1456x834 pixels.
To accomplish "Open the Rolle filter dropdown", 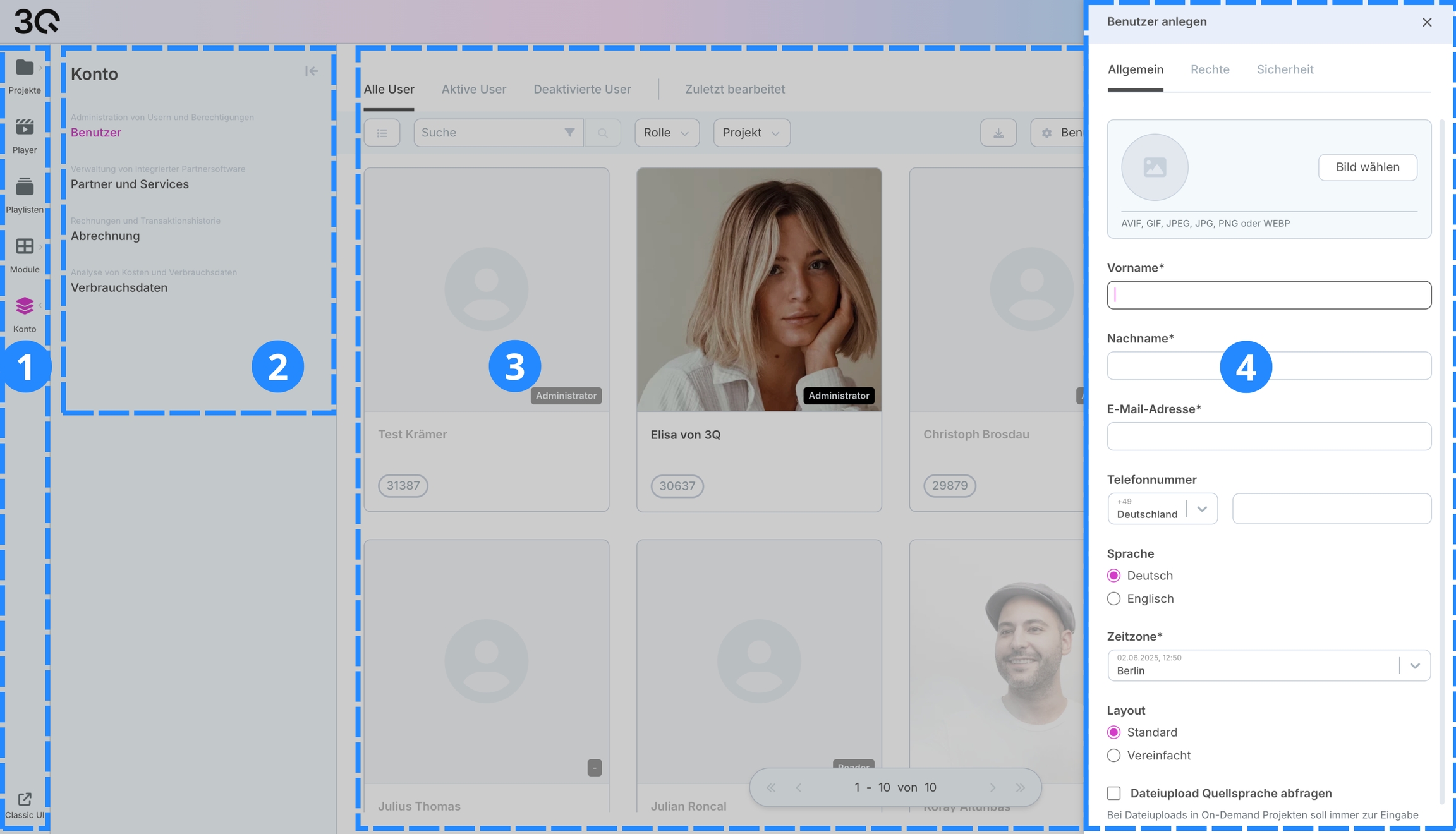I will (667, 133).
